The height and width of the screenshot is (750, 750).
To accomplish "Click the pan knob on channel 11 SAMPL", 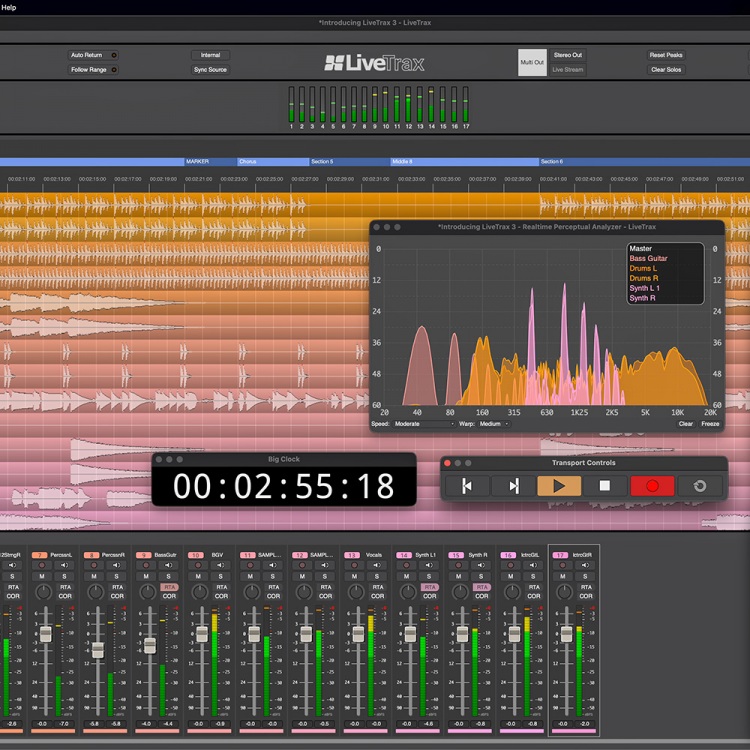I will (x=252, y=592).
